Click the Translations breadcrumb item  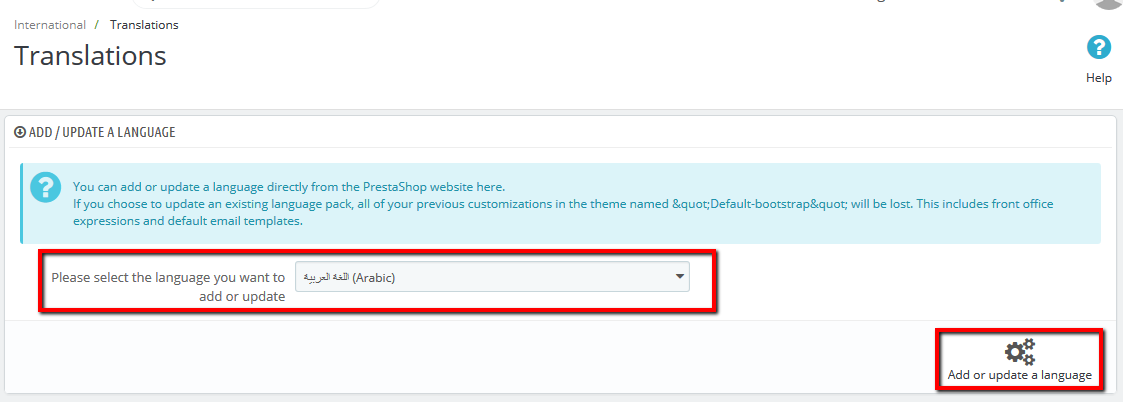[x=144, y=24]
